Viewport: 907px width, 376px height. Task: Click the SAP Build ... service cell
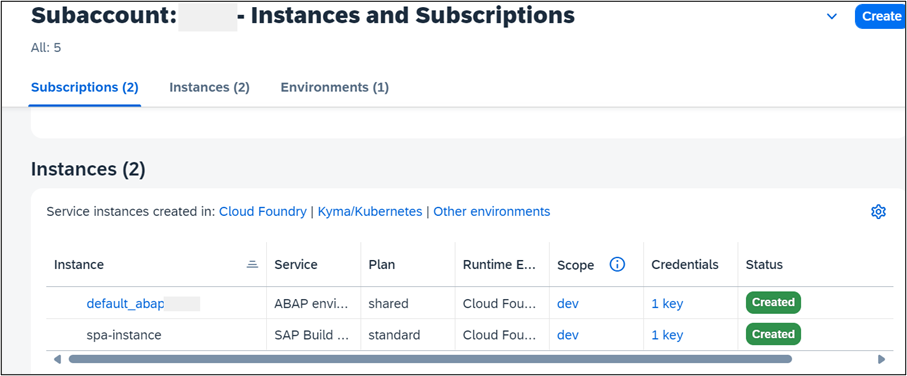311,335
